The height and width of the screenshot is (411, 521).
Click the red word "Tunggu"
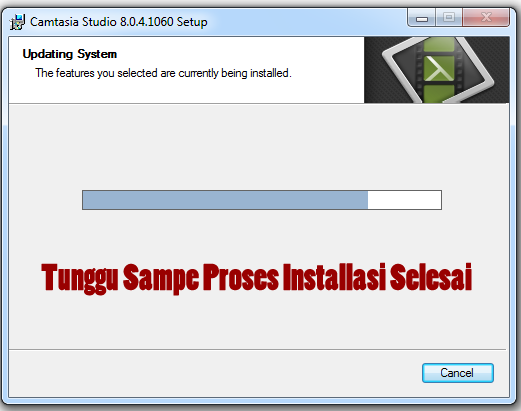point(80,278)
